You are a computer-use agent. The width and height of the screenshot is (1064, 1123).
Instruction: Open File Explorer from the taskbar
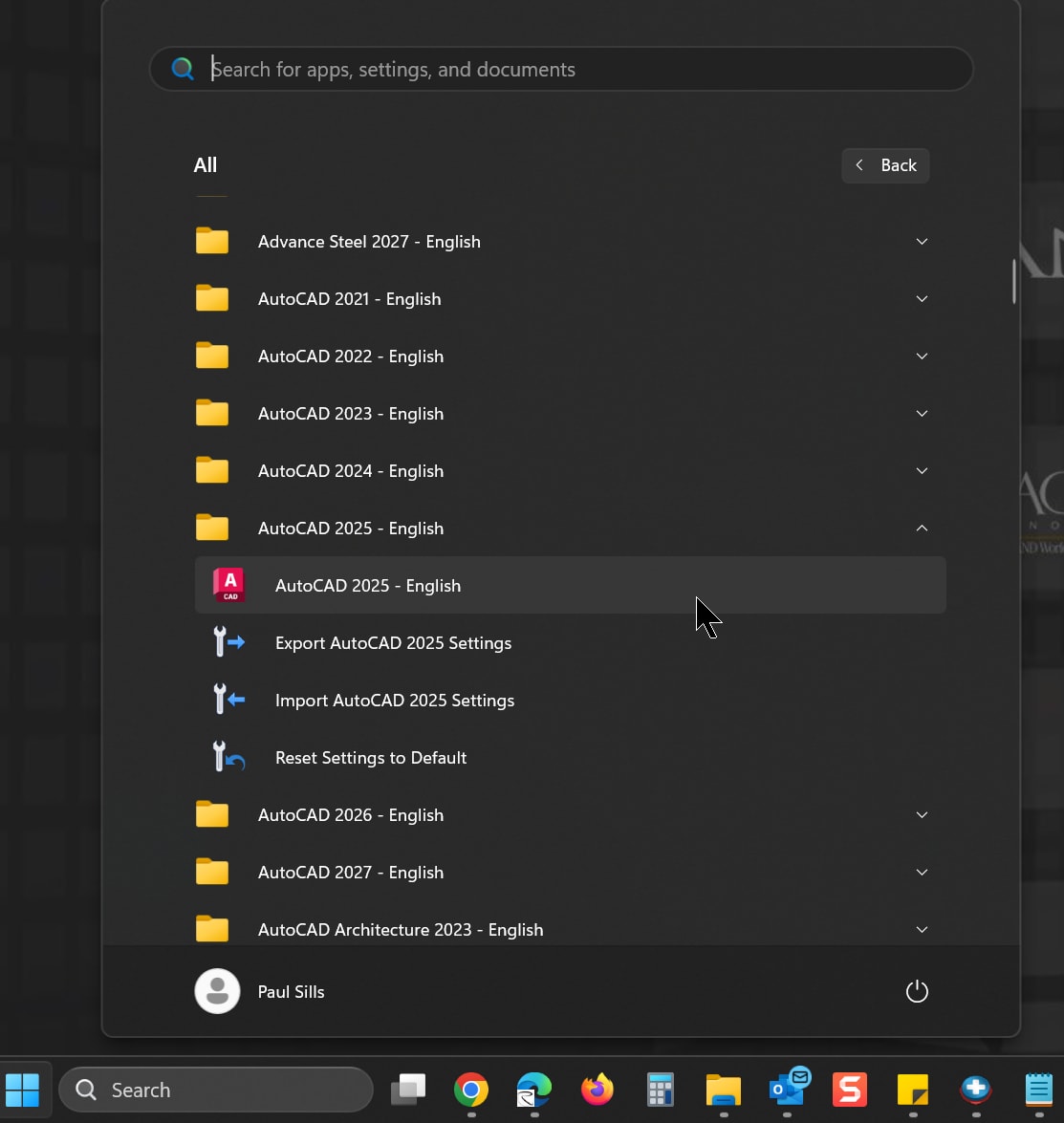click(724, 1090)
